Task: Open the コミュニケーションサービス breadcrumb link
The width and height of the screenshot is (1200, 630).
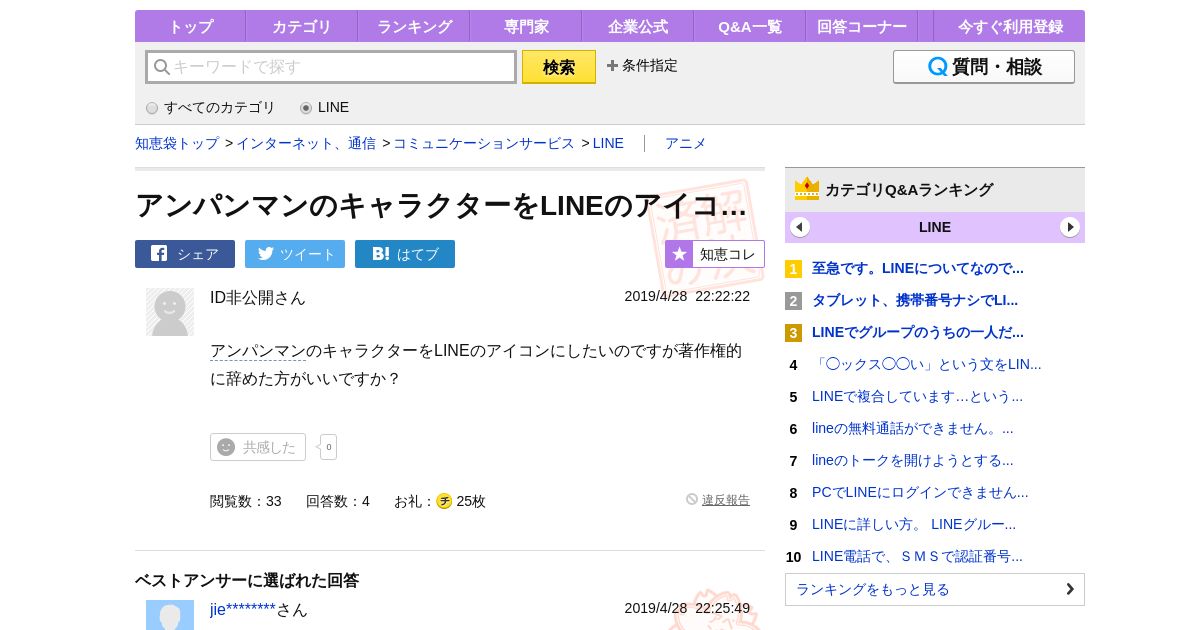Action: click(484, 143)
